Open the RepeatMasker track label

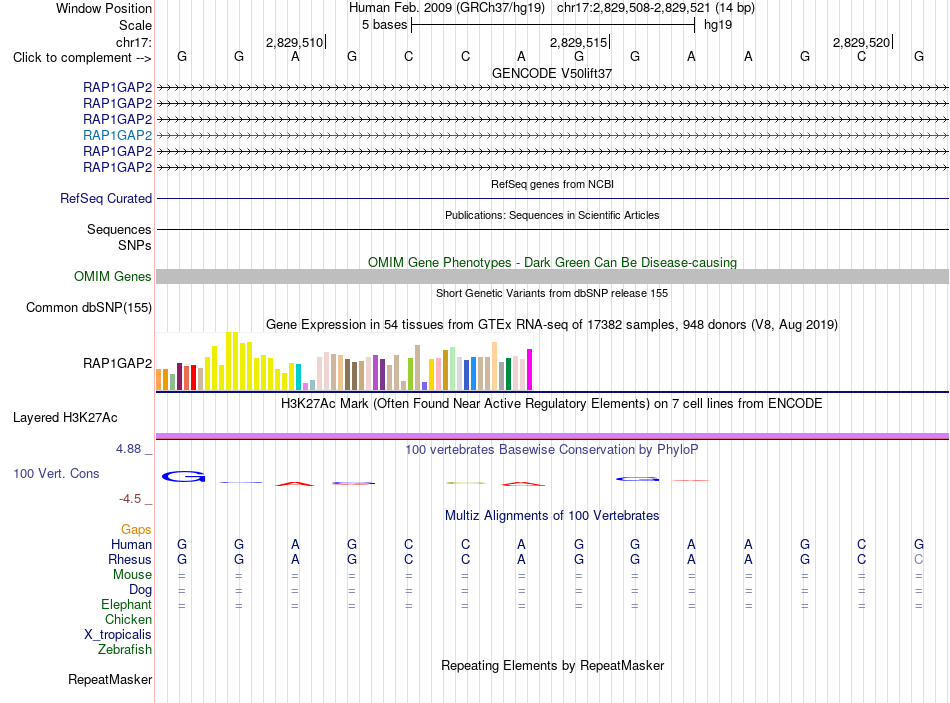110,679
